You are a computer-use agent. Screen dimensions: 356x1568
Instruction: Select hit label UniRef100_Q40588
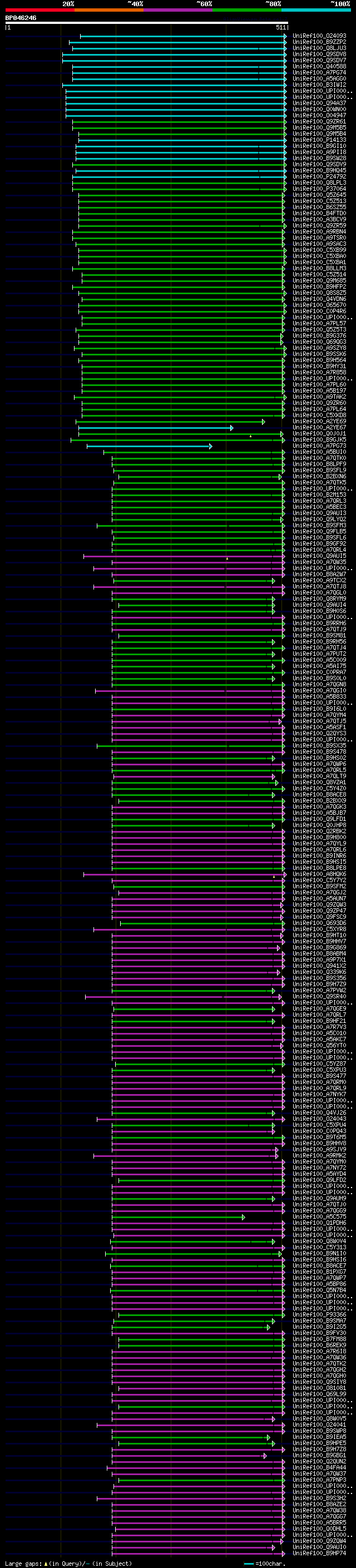(x=319, y=66)
